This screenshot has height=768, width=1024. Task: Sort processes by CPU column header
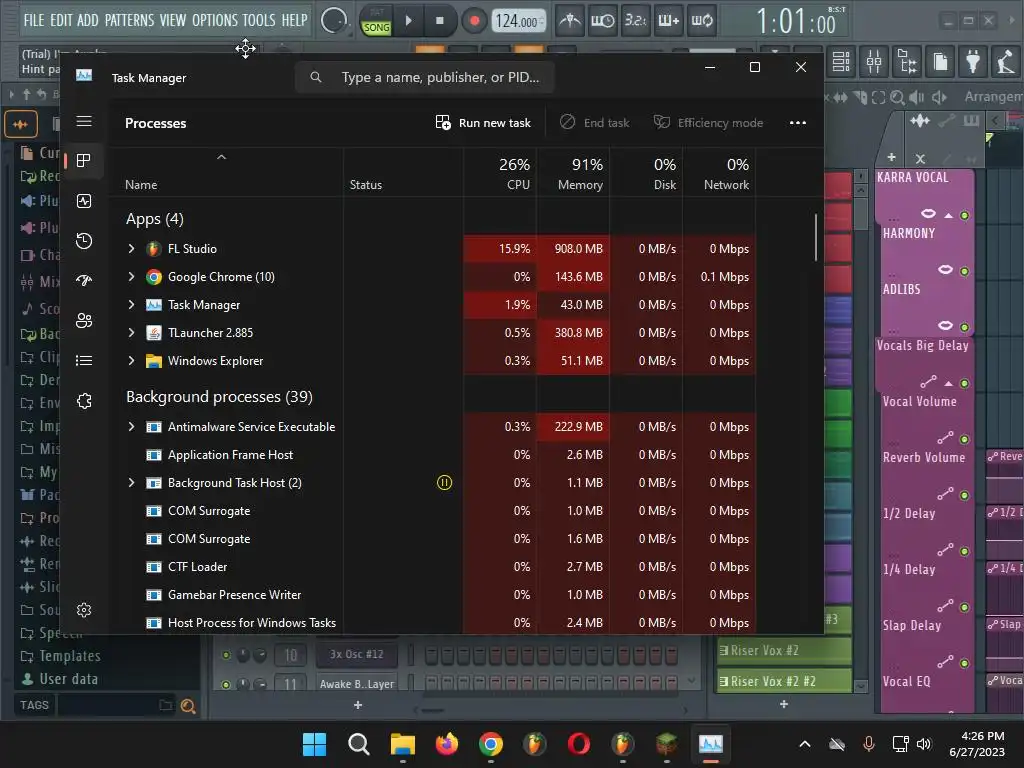tap(500, 174)
